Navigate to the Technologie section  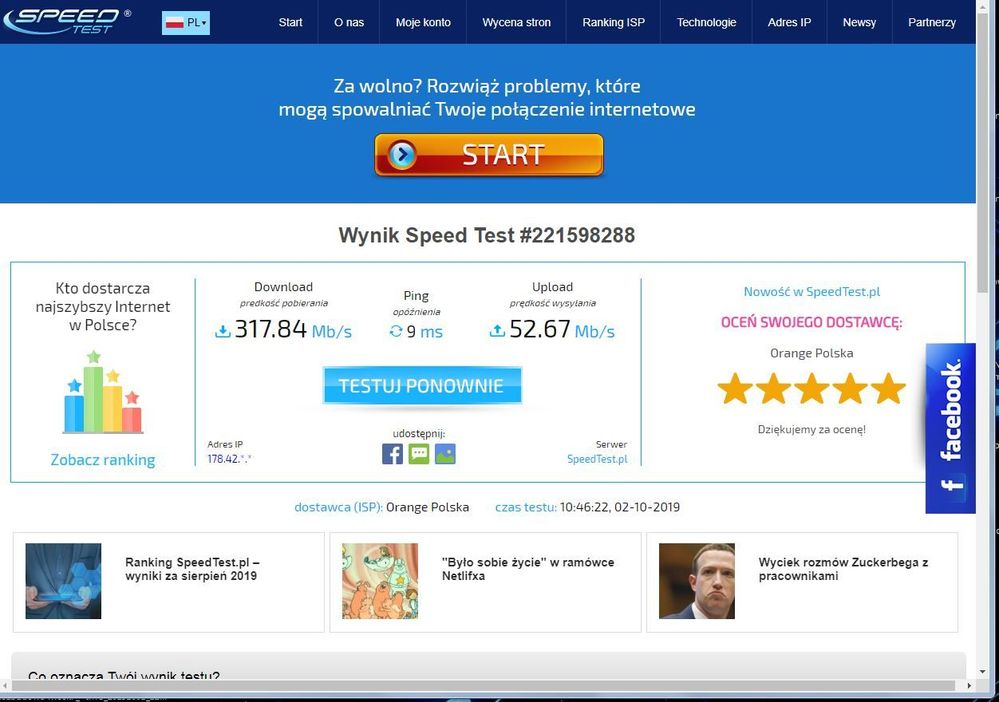pyautogui.click(x=706, y=21)
